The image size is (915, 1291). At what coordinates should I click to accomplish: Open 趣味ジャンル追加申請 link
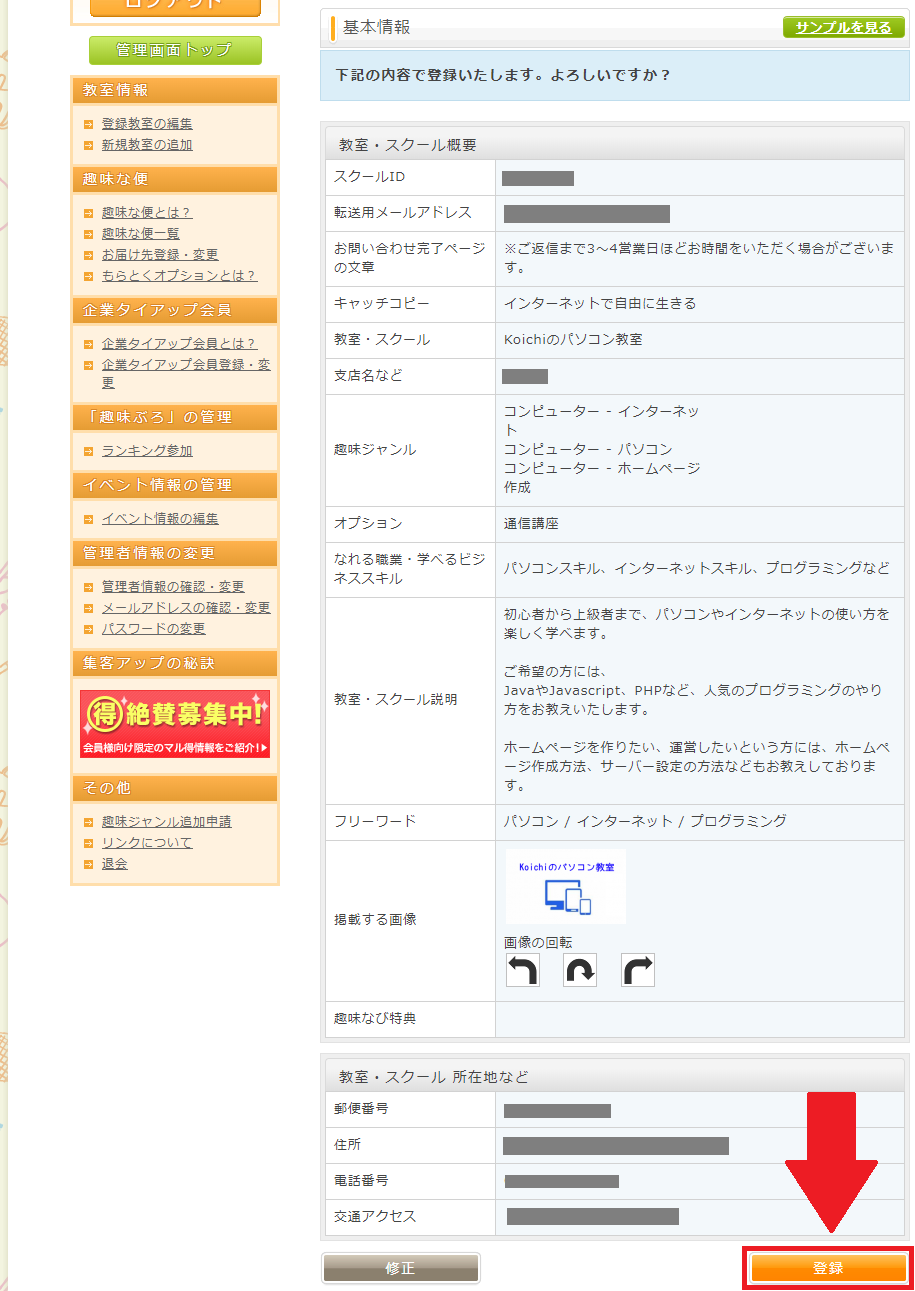coord(167,822)
